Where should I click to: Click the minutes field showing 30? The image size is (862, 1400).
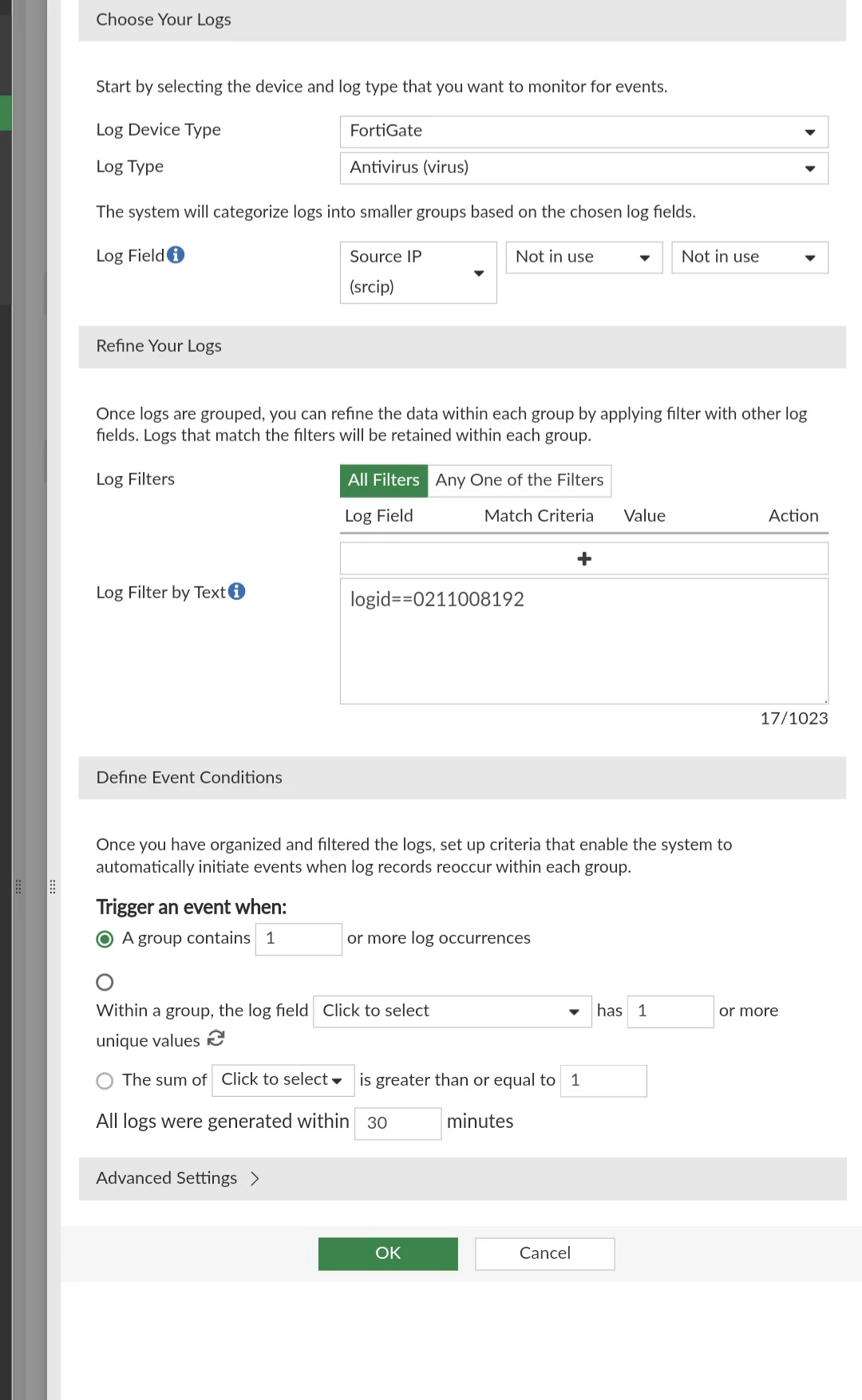398,1123
